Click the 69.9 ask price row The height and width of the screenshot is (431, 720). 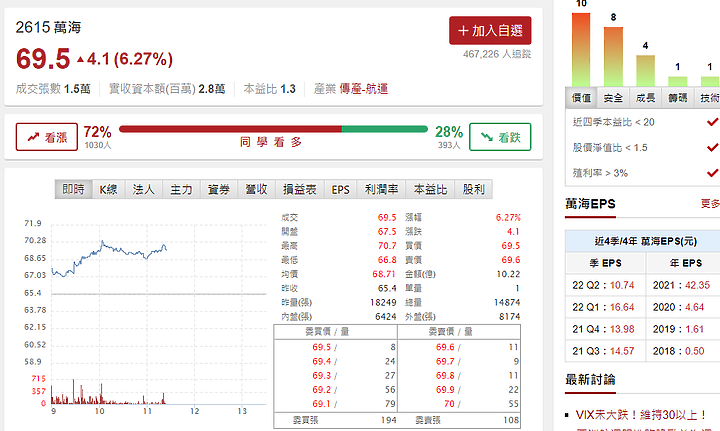459,390
